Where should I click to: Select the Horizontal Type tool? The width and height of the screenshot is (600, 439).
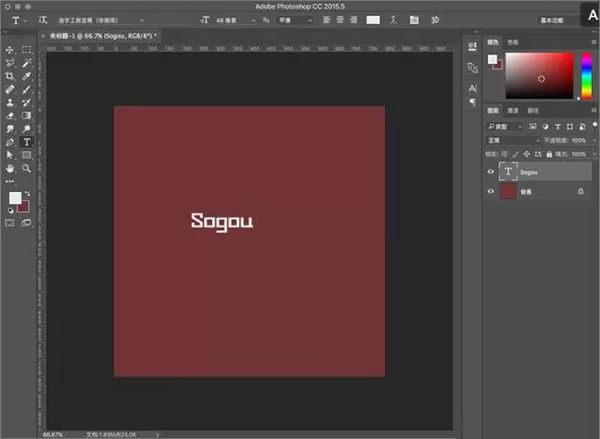point(26,142)
